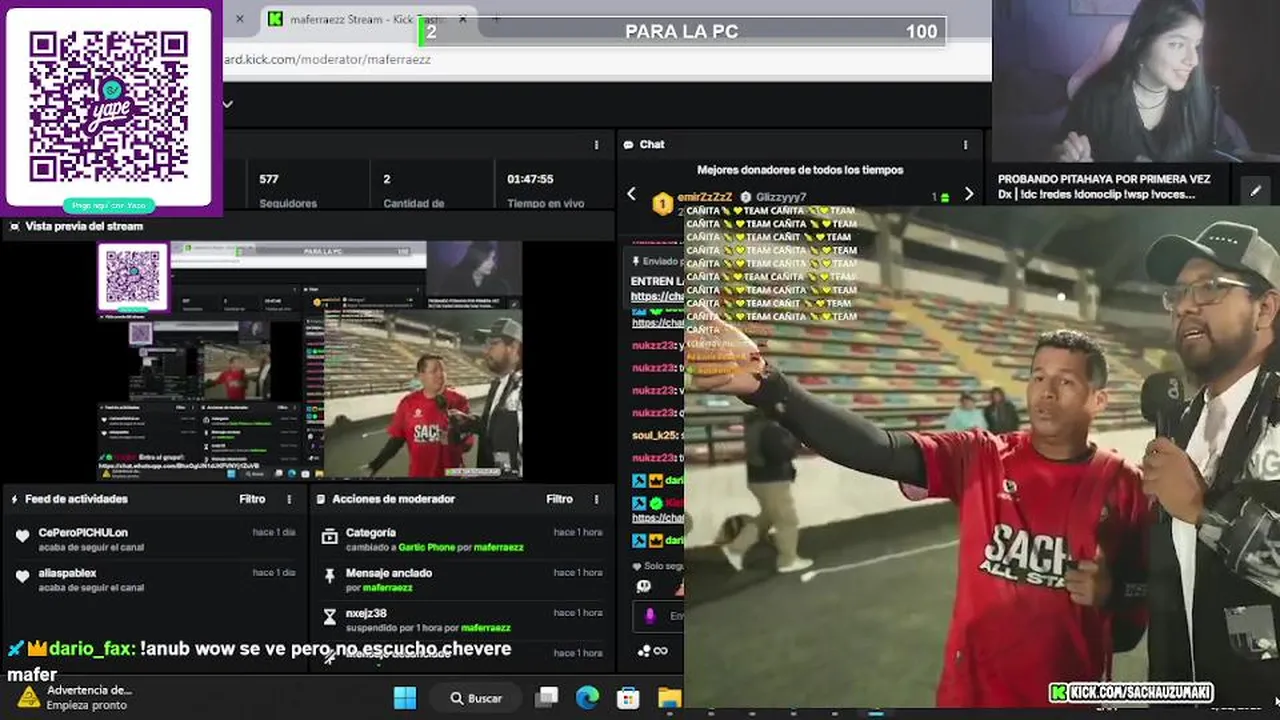Click the Solo seguidores chat mode label

click(664, 566)
